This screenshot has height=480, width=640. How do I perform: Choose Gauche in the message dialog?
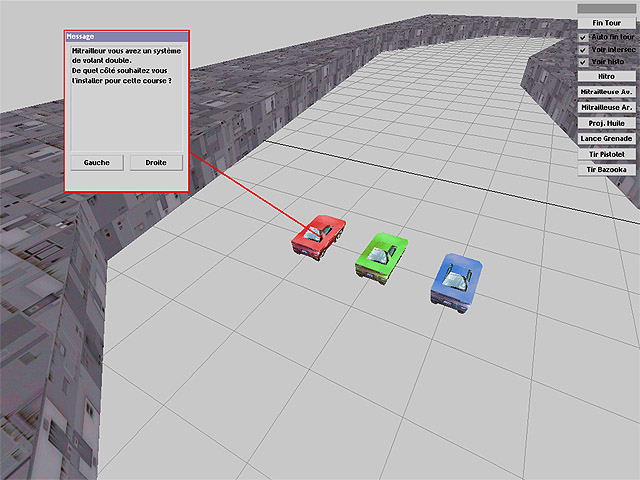click(97, 162)
